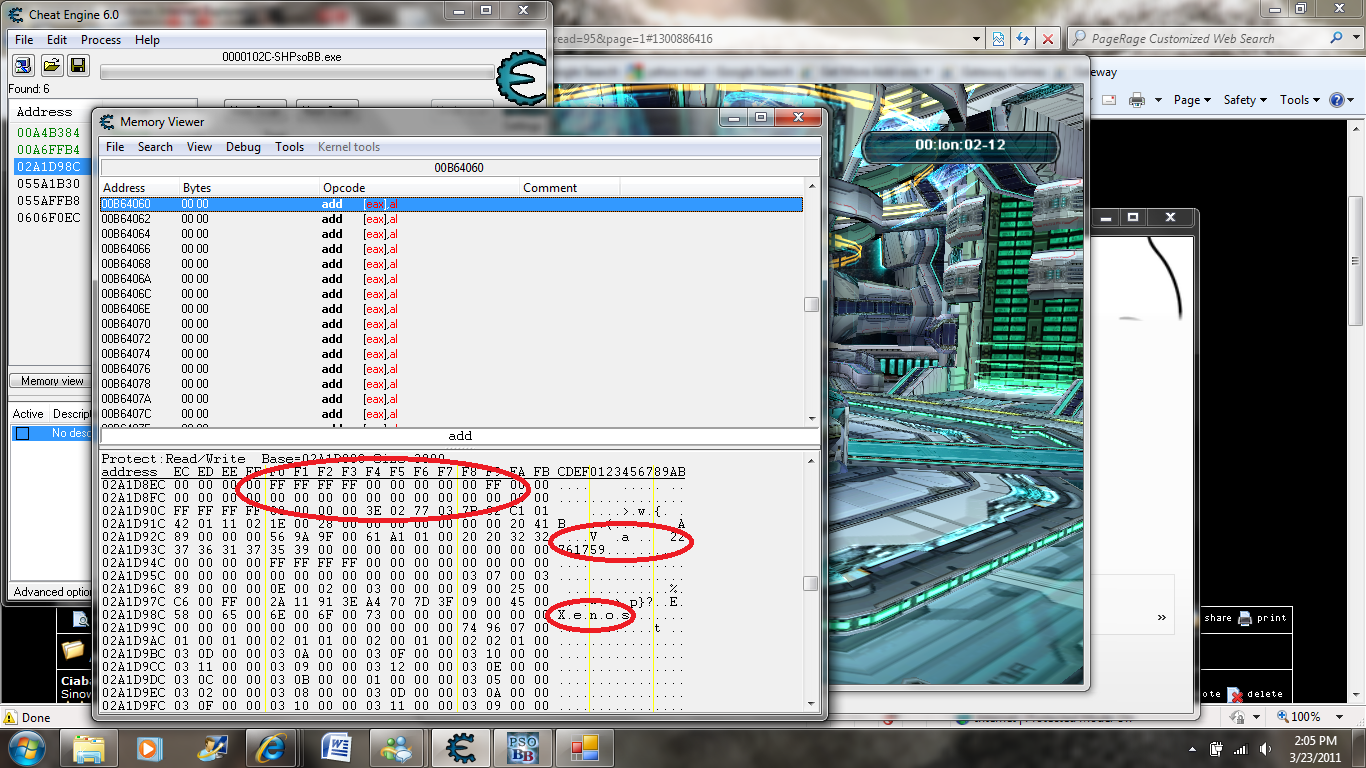Open the Edit menu in Cheat Engine
This screenshot has height=768, width=1366.
pos(57,40)
